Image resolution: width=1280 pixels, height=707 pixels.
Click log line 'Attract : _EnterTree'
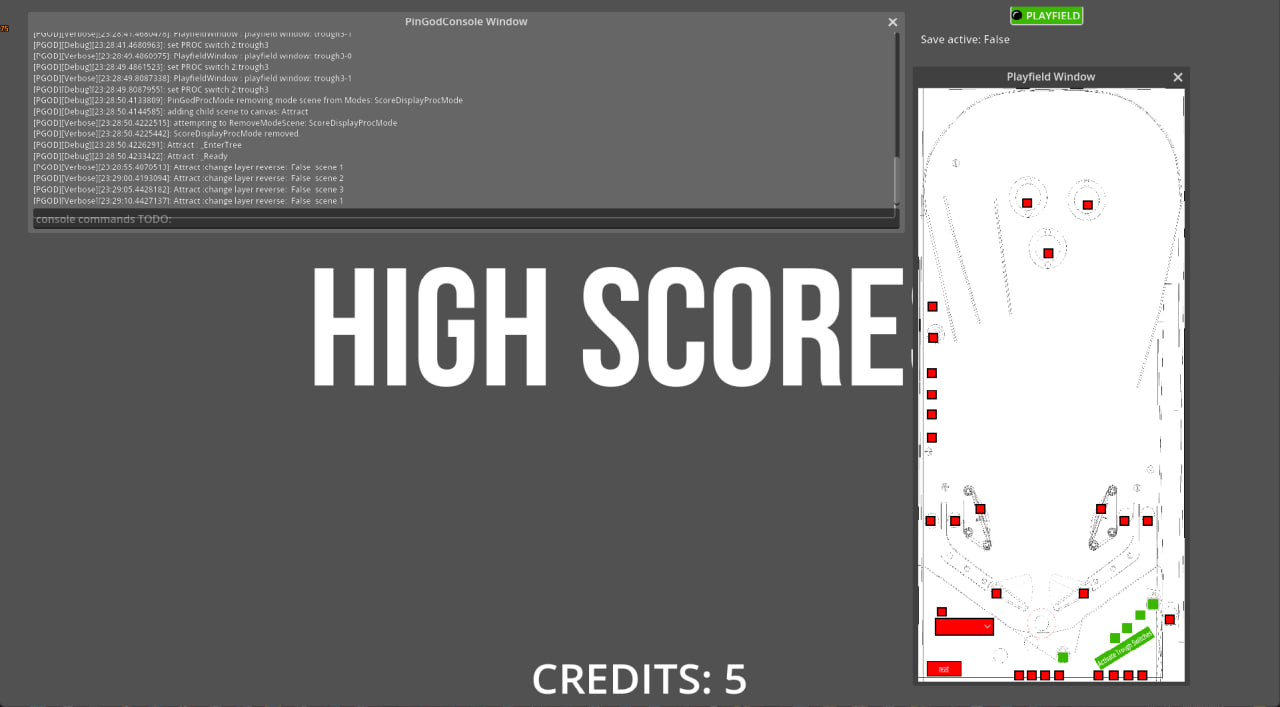click(137, 145)
